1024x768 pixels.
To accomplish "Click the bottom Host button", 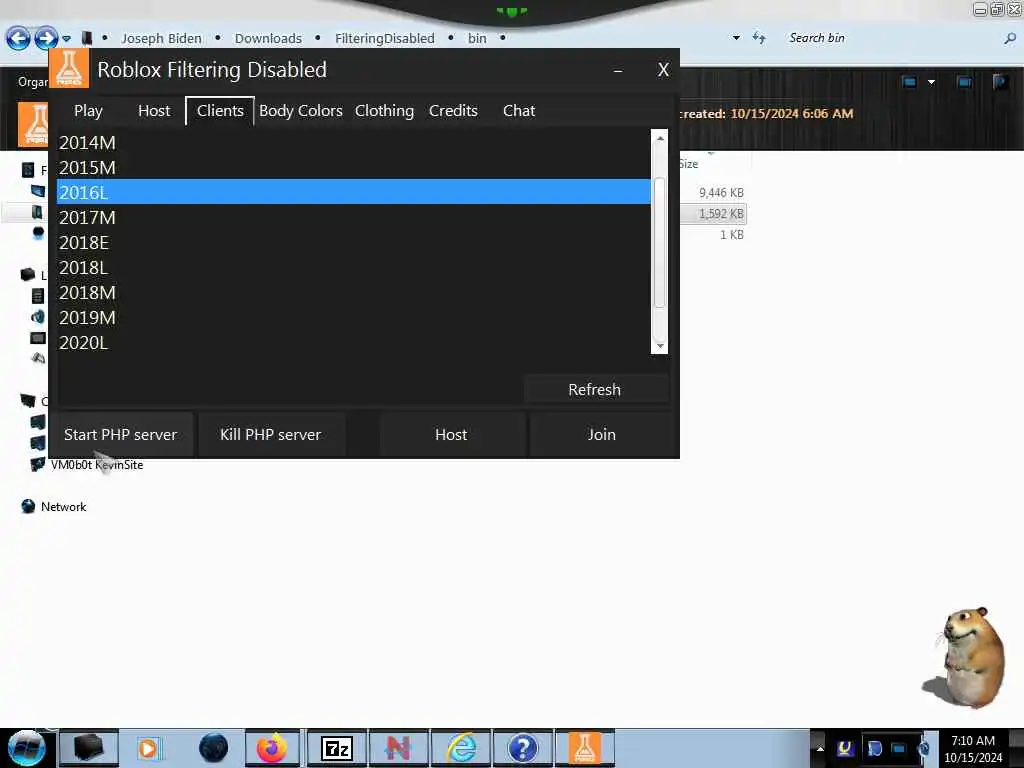I will (x=451, y=434).
